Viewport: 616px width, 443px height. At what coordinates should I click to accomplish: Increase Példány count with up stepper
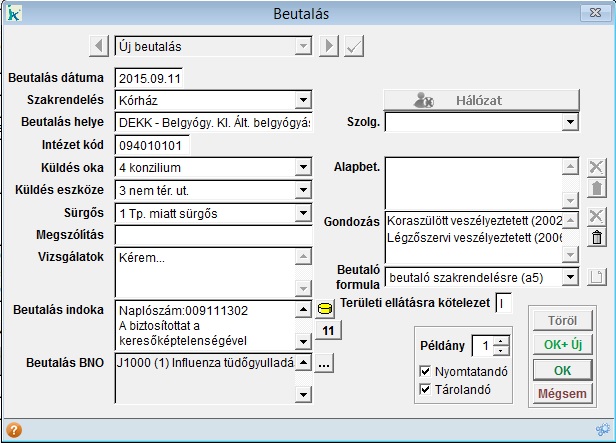point(501,341)
